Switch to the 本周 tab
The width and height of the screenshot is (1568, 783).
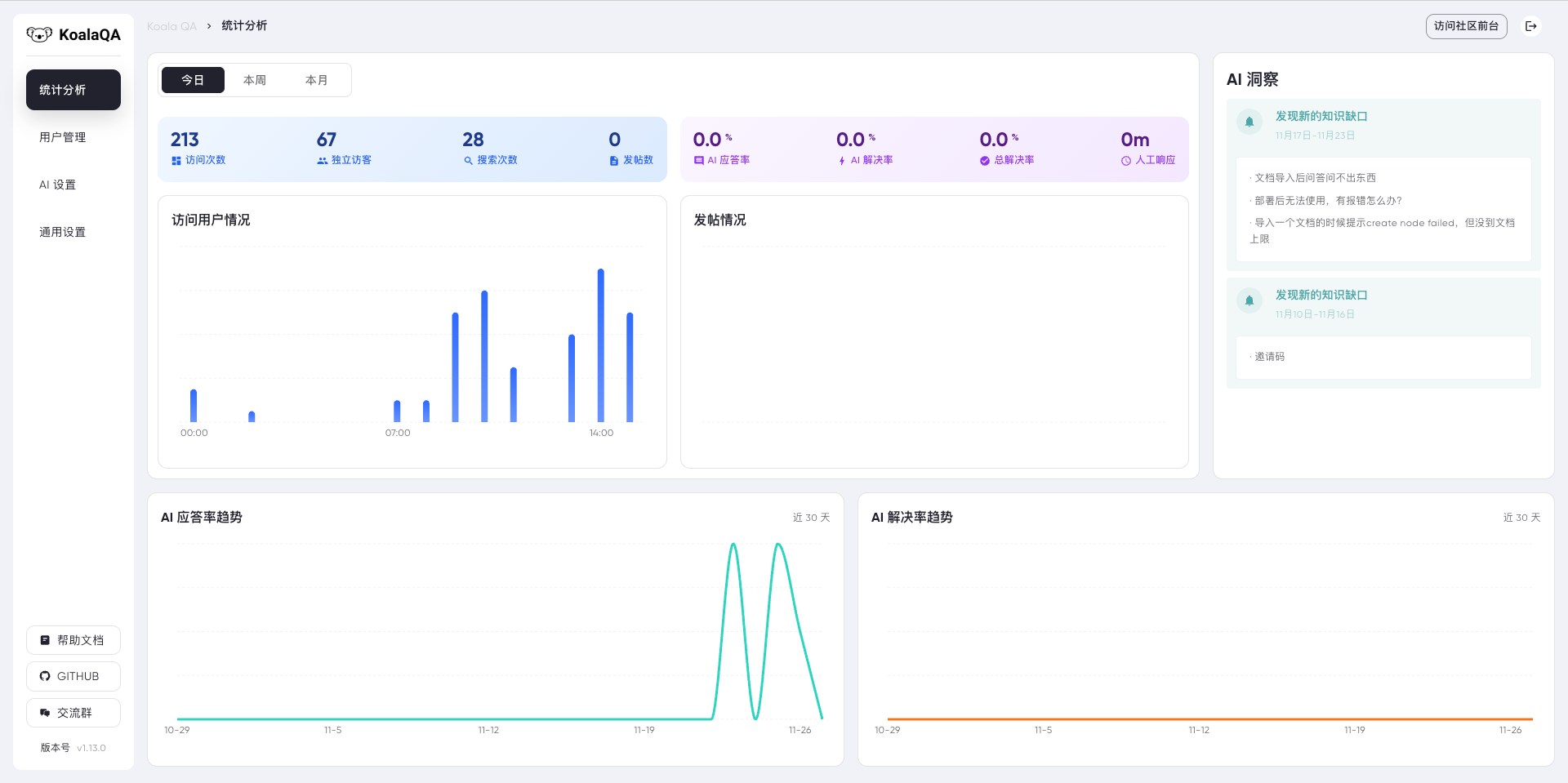tap(255, 80)
